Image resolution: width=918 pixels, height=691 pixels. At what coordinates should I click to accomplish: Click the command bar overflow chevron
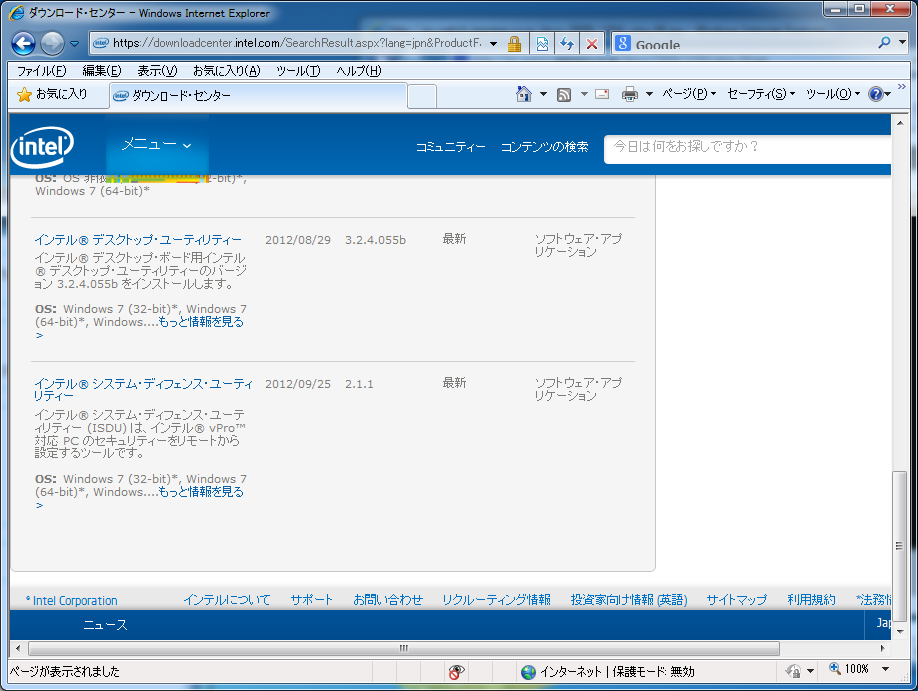tap(902, 87)
